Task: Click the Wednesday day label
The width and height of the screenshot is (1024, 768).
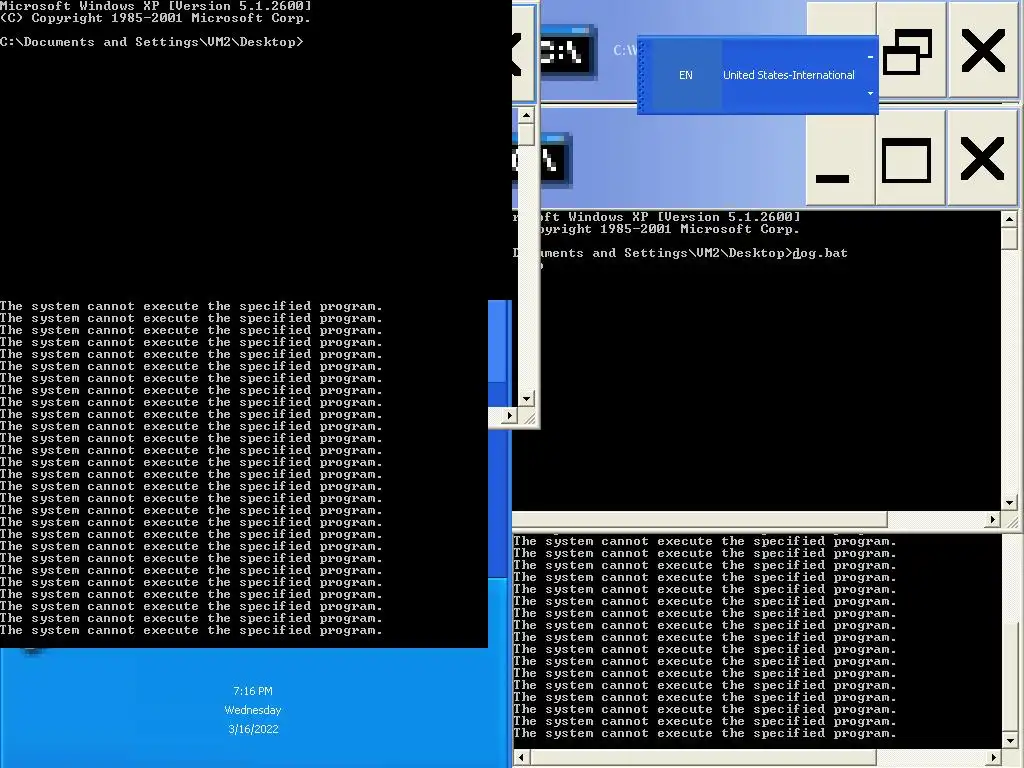Action: point(253,710)
